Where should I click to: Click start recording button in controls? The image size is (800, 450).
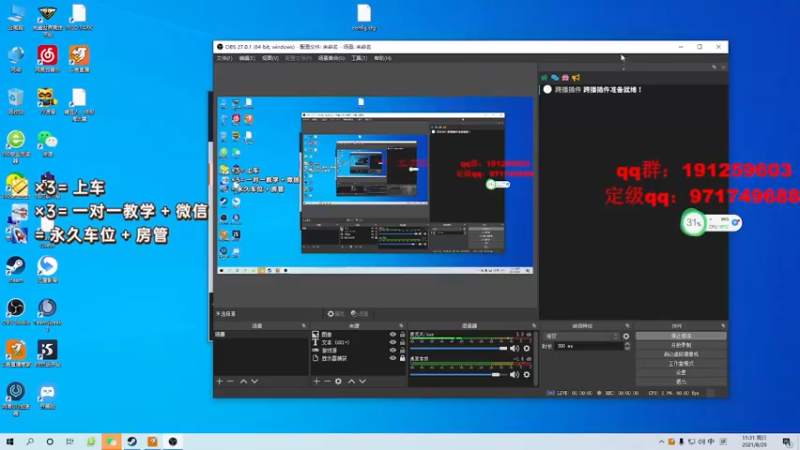click(x=681, y=345)
